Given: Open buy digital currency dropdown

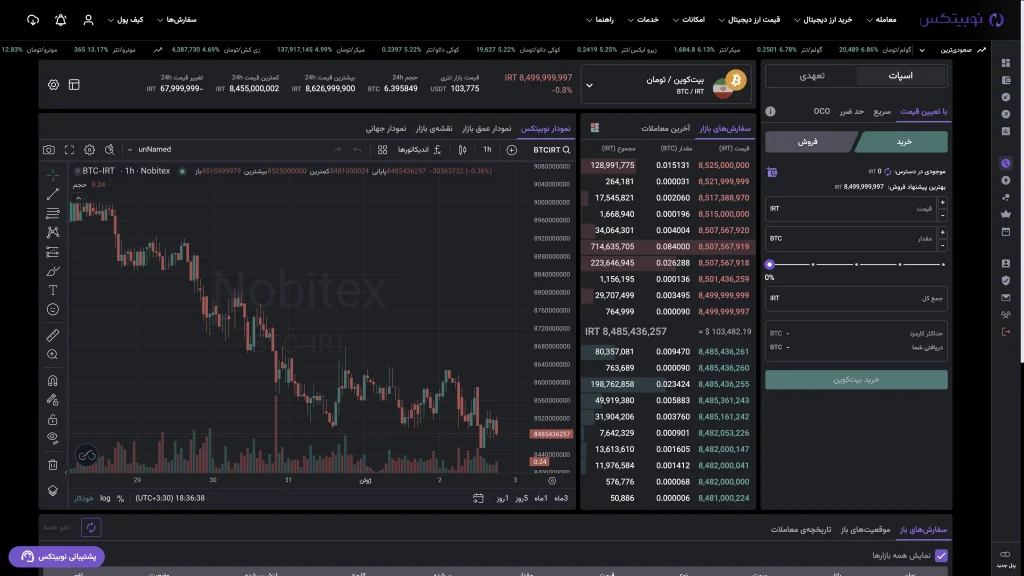Looking at the screenshot, I should click(x=823, y=20).
